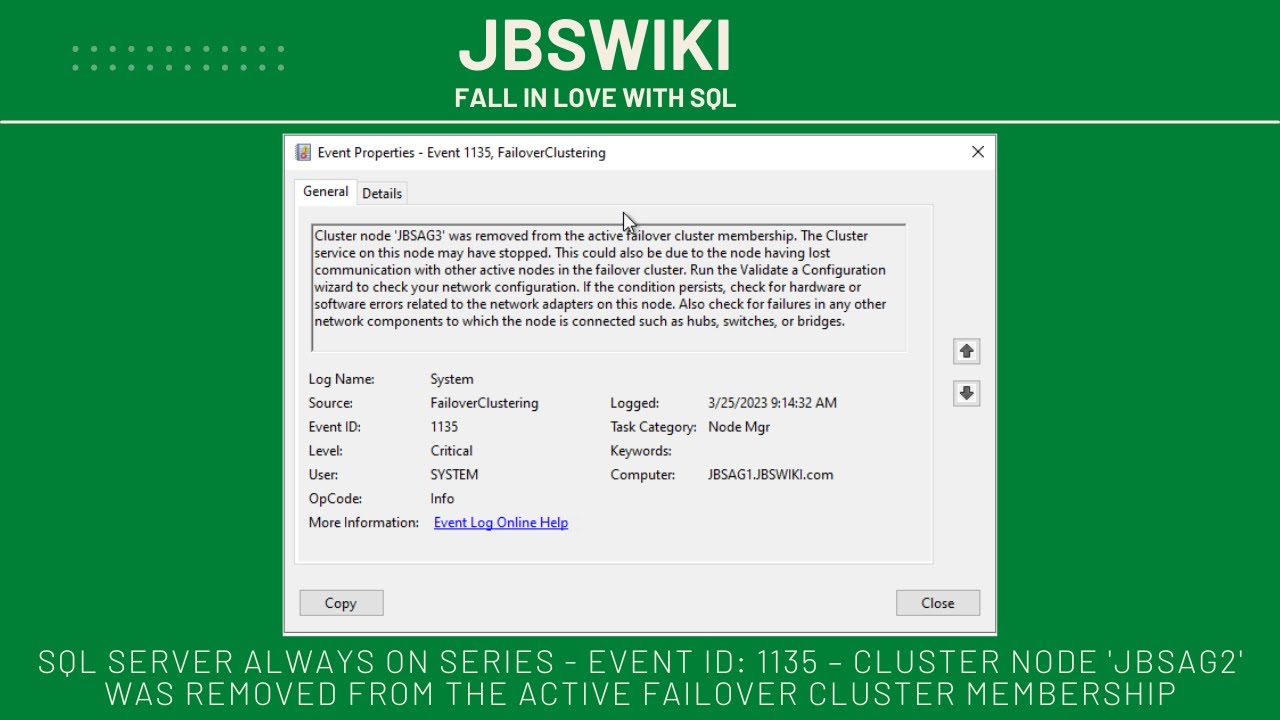
Task: Open the Event Log Online Help link
Action: 501,522
